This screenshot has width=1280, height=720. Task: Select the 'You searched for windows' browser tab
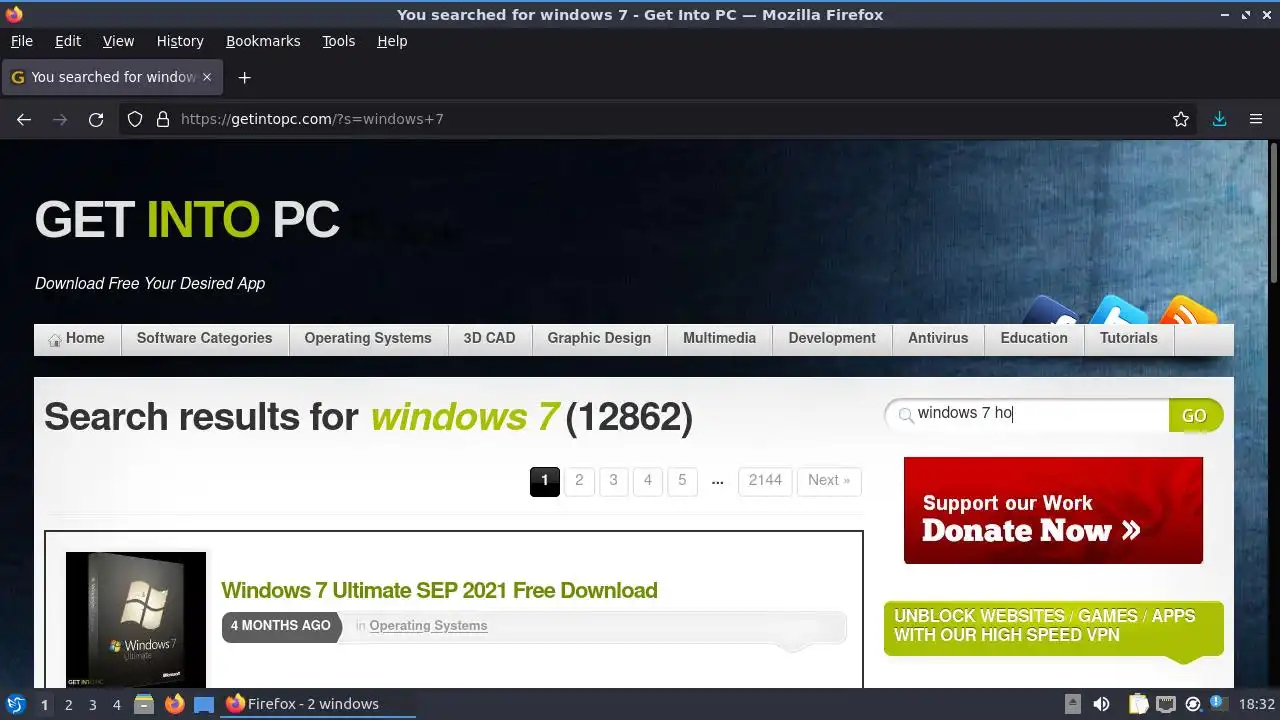[x=111, y=77]
